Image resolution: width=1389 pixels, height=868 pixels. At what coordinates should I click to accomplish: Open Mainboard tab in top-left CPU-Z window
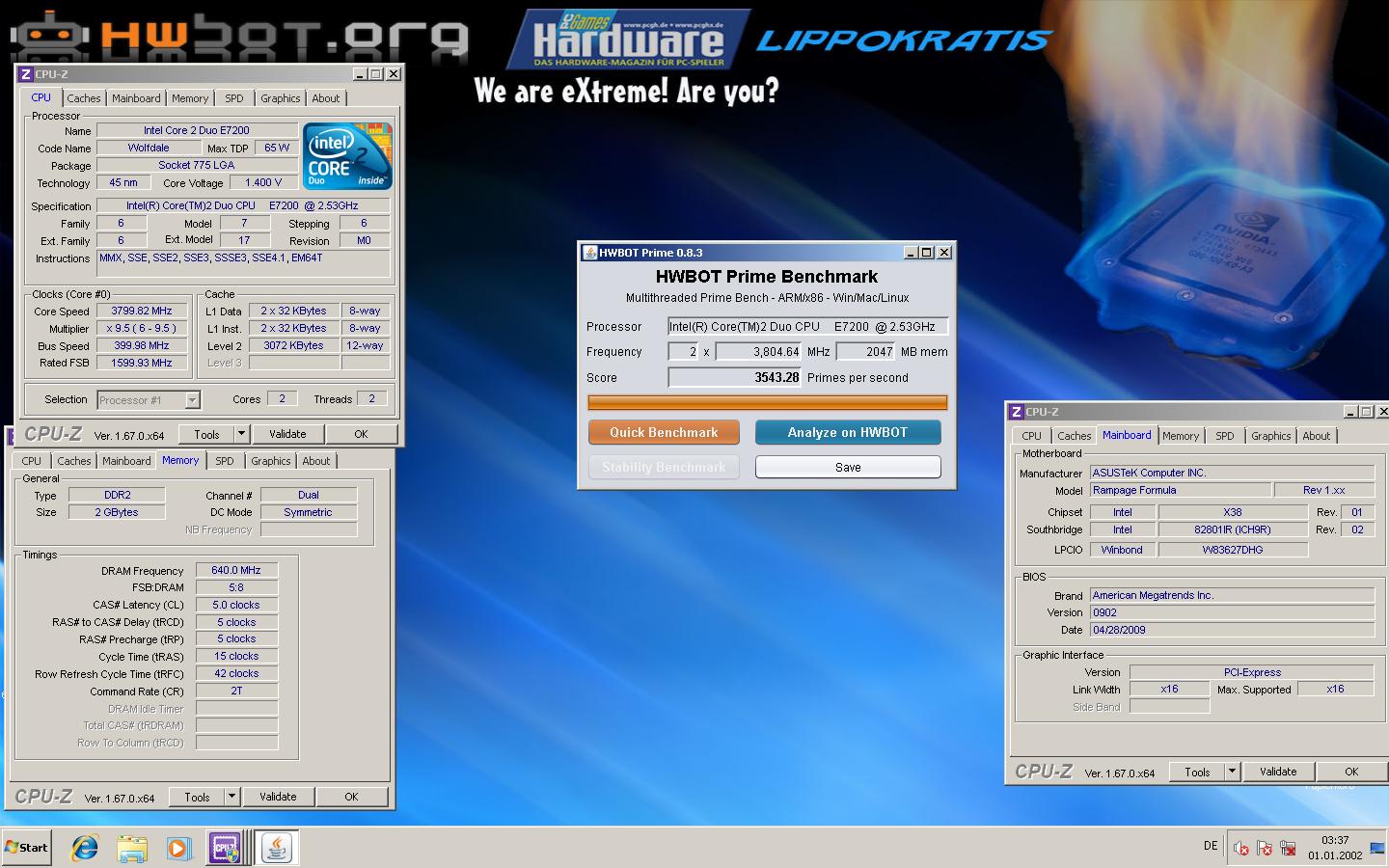(x=136, y=98)
